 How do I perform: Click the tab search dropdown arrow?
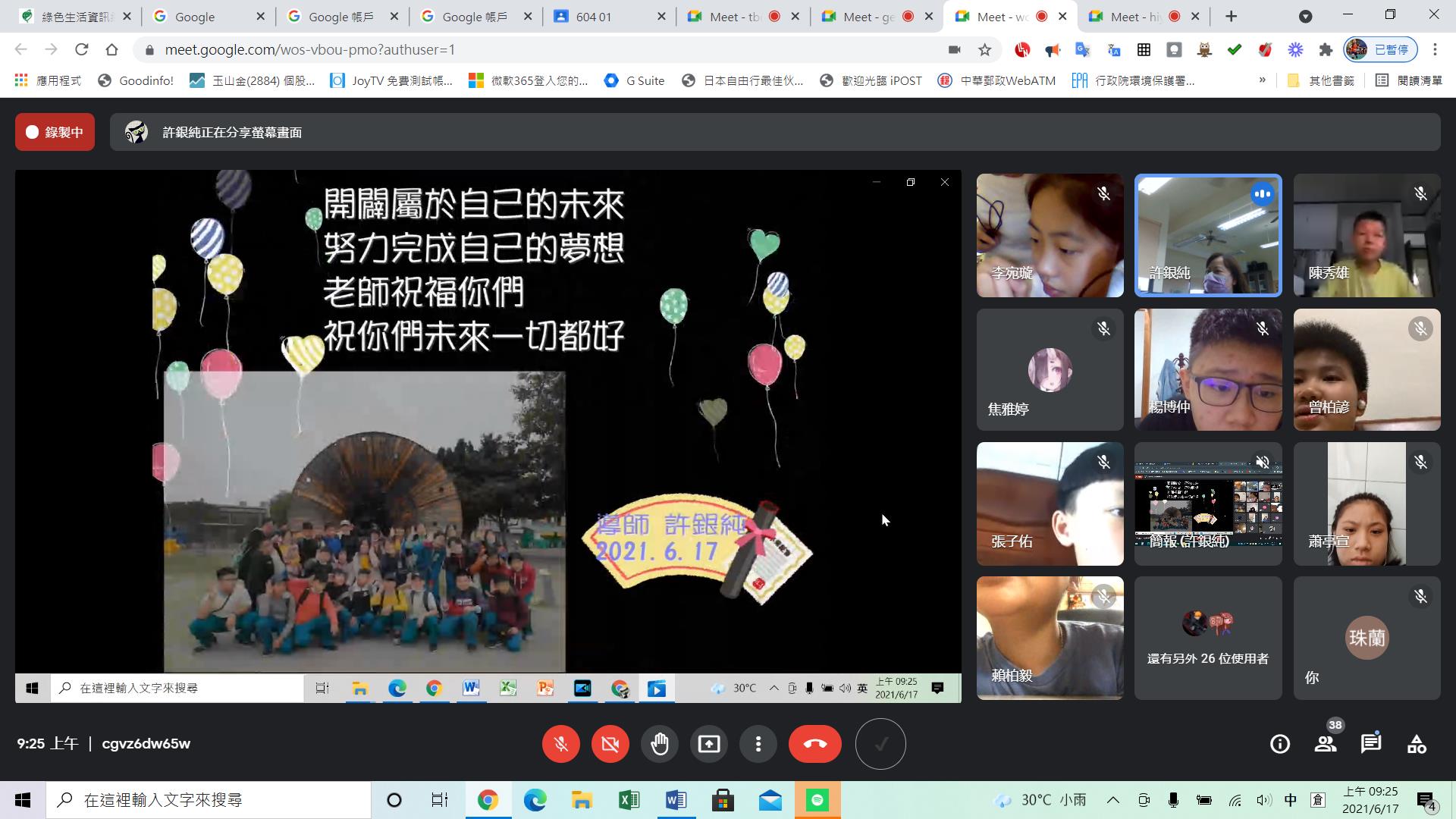coord(1306,16)
